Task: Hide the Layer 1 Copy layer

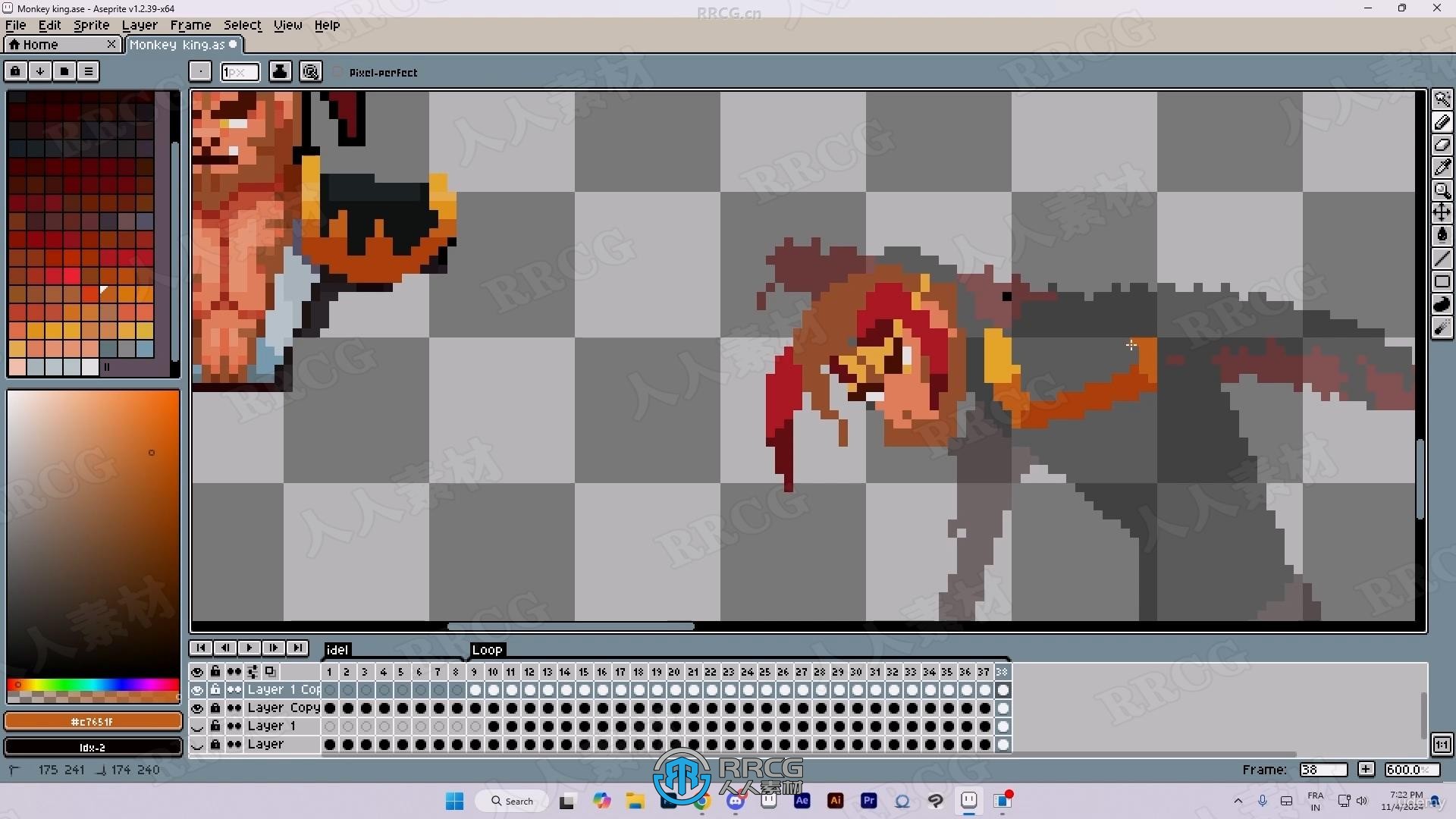Action: (197, 690)
